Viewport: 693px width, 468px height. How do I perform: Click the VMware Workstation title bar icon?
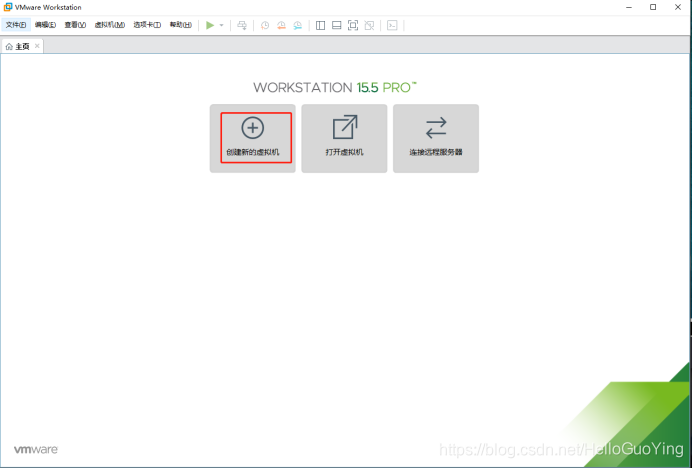tap(8, 7)
